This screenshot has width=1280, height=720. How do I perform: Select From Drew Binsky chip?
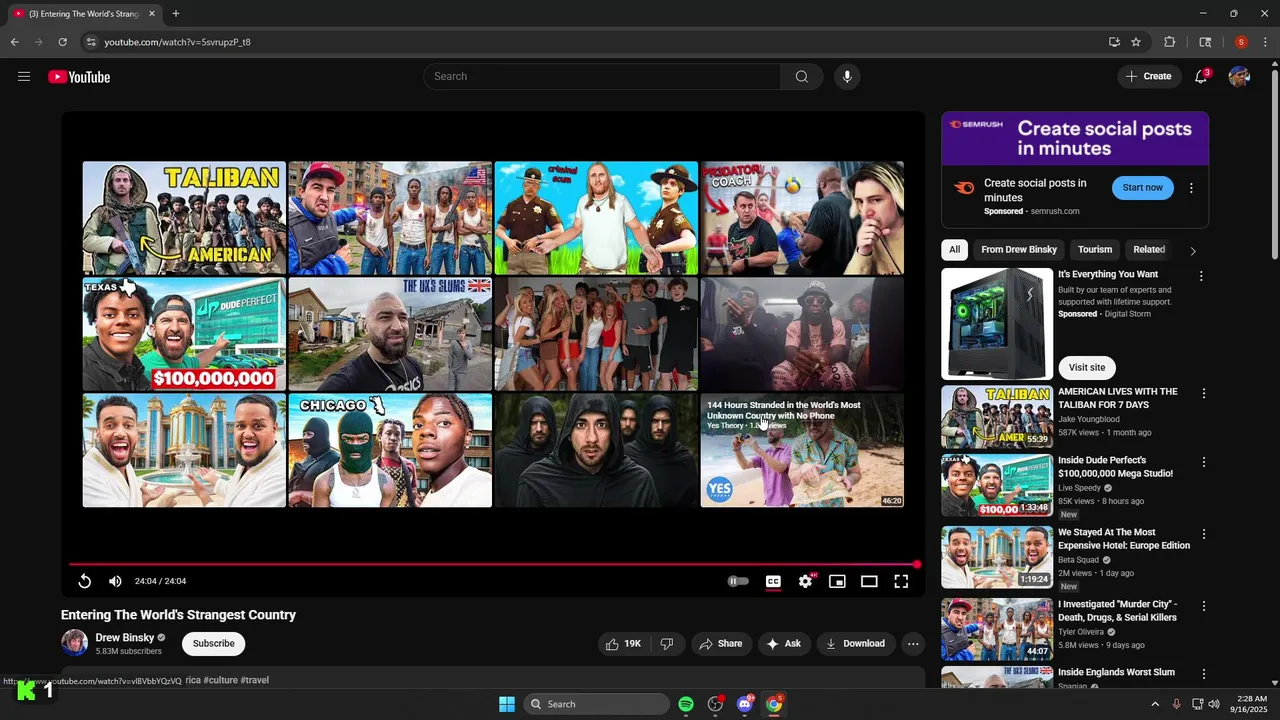point(1019,250)
